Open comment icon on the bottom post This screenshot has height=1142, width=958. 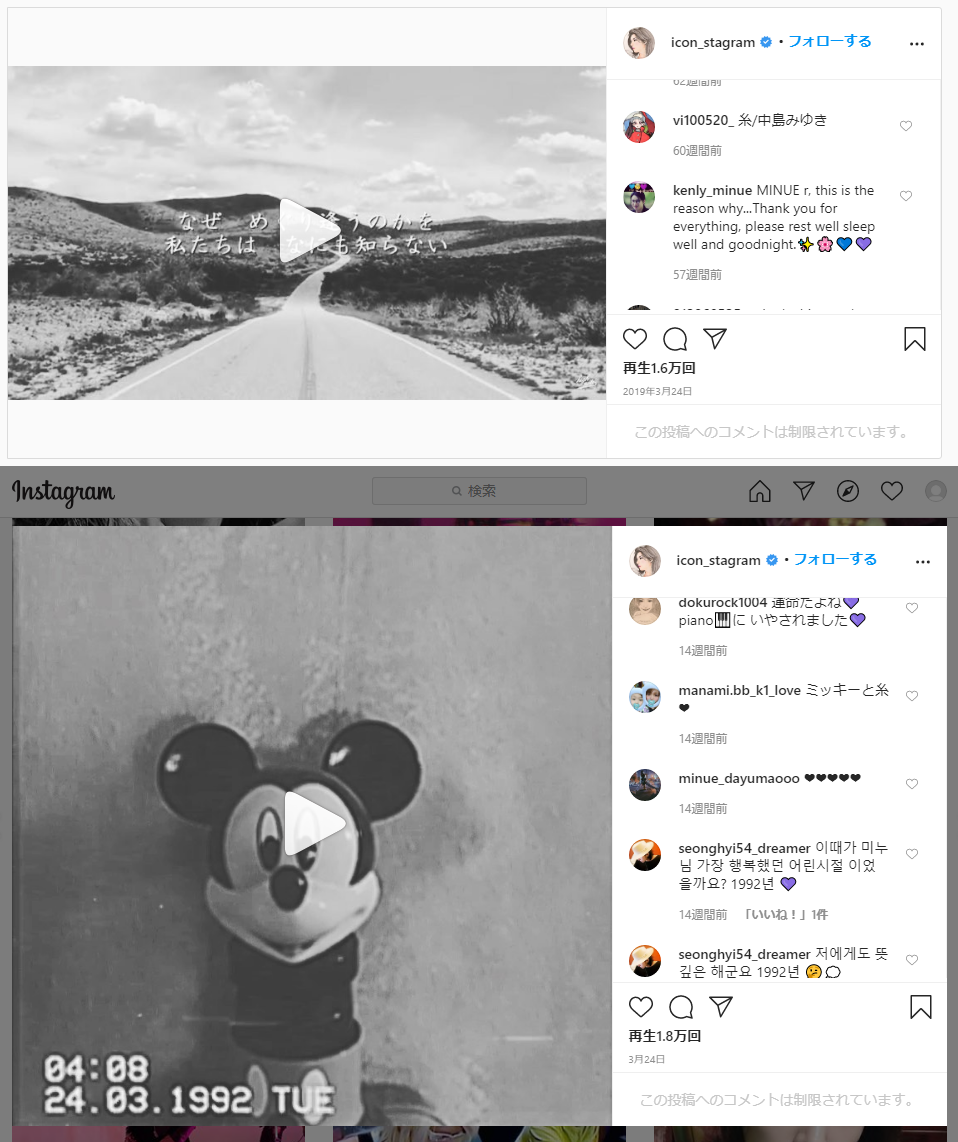pyautogui.click(x=680, y=1007)
